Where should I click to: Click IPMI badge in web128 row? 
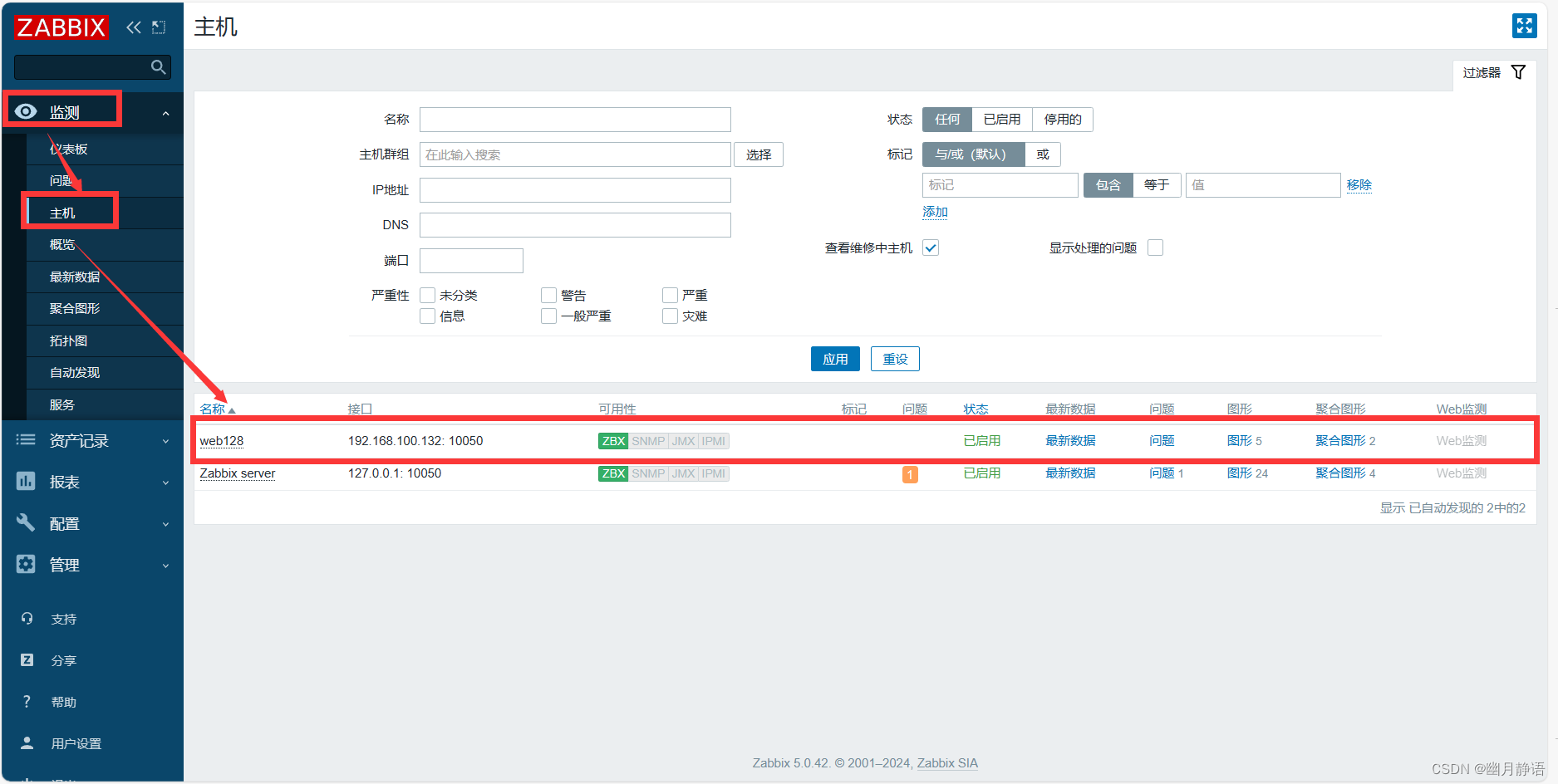pyautogui.click(x=714, y=441)
